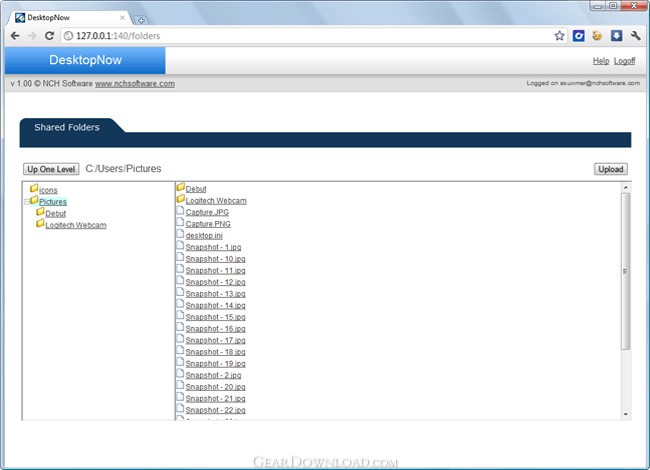Open Logitech Webcam in the file list

coord(216,201)
